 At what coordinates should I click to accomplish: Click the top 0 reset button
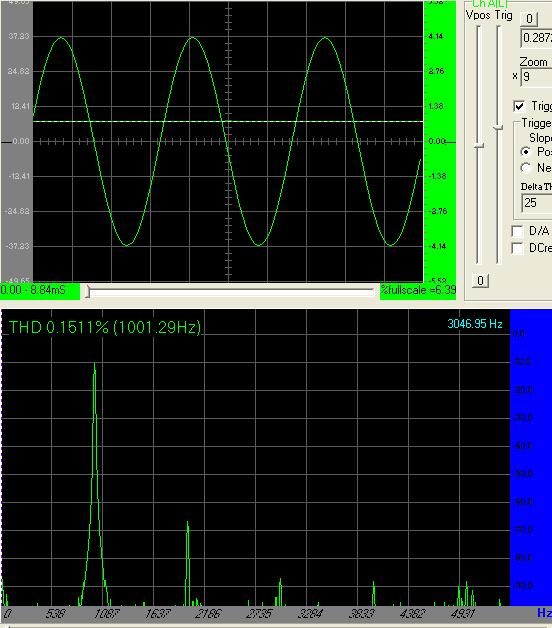[x=529, y=18]
